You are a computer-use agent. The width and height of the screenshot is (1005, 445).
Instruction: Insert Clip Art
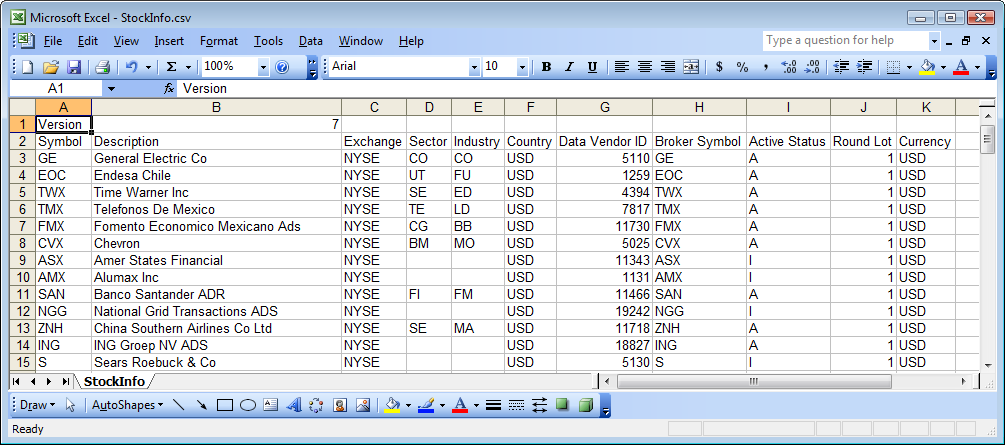[339, 405]
